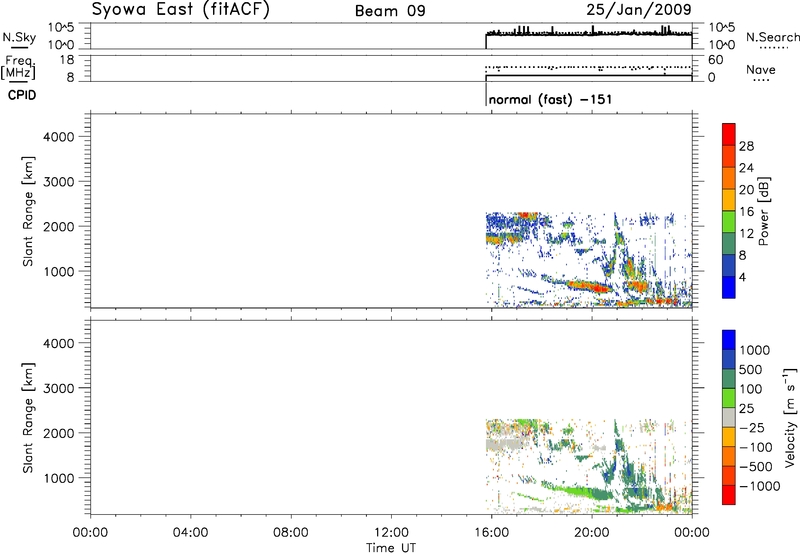Image resolution: width=800 pixels, height=554 pixels.
Task: Click the 'Velocity [m s-1]' colorbar title
Action: pos(790,417)
